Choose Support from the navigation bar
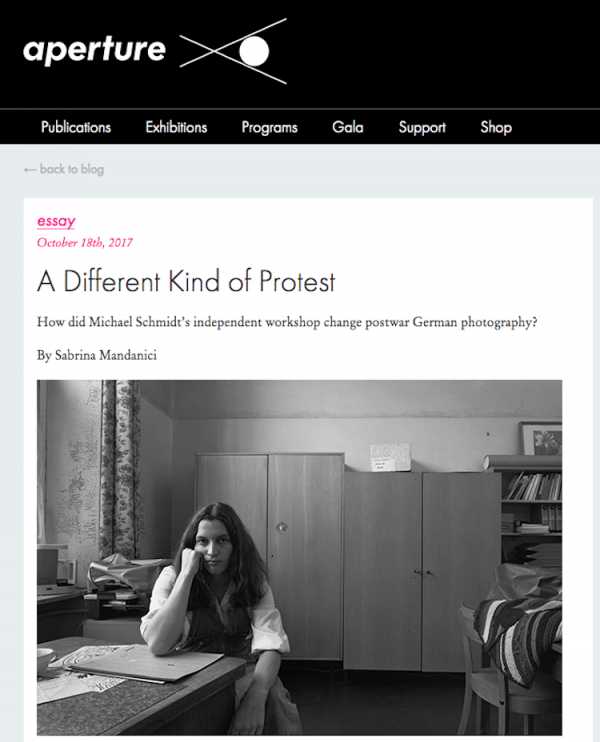Screen dimensions: 600x742 (422, 127)
